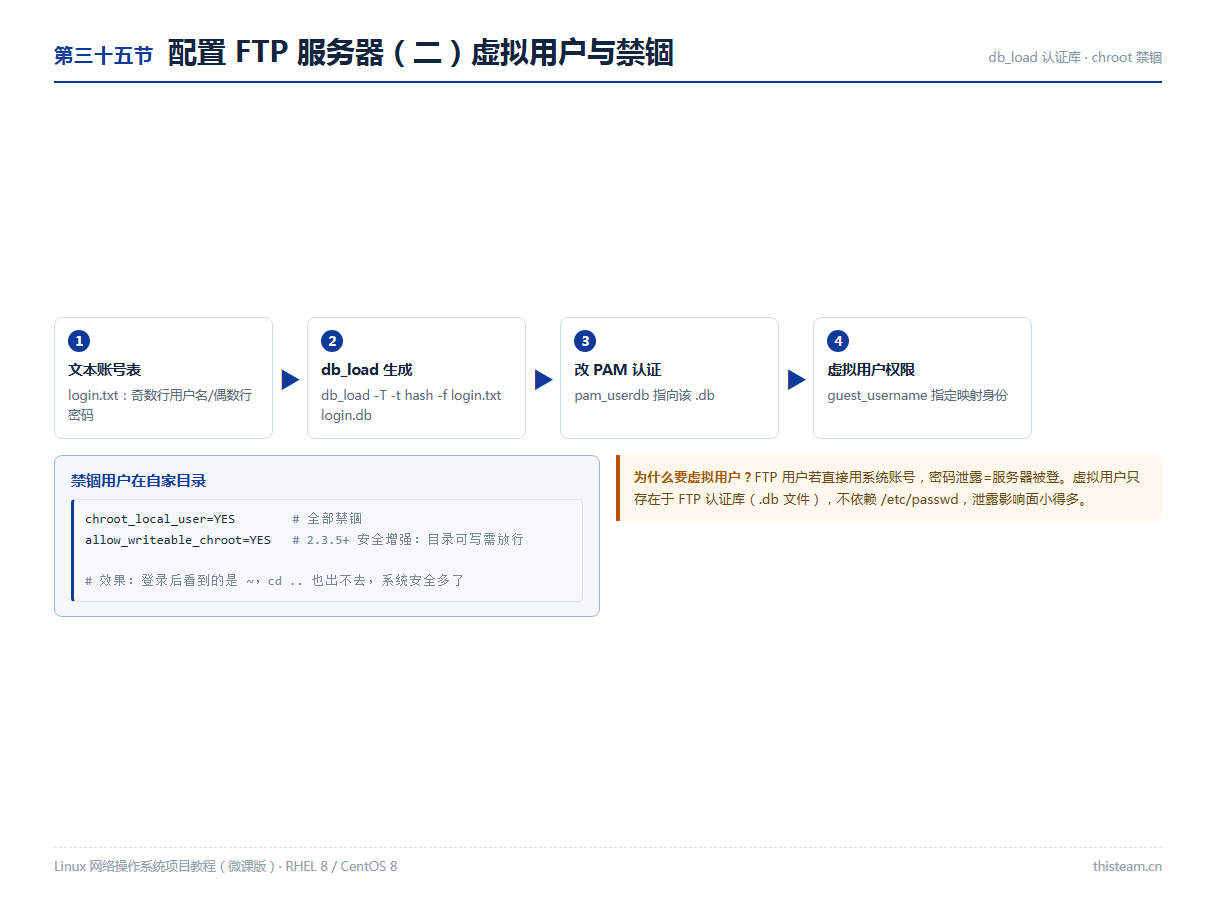Select the code line chroot_local_user=YES
1216x900 pixels.
tap(160, 519)
